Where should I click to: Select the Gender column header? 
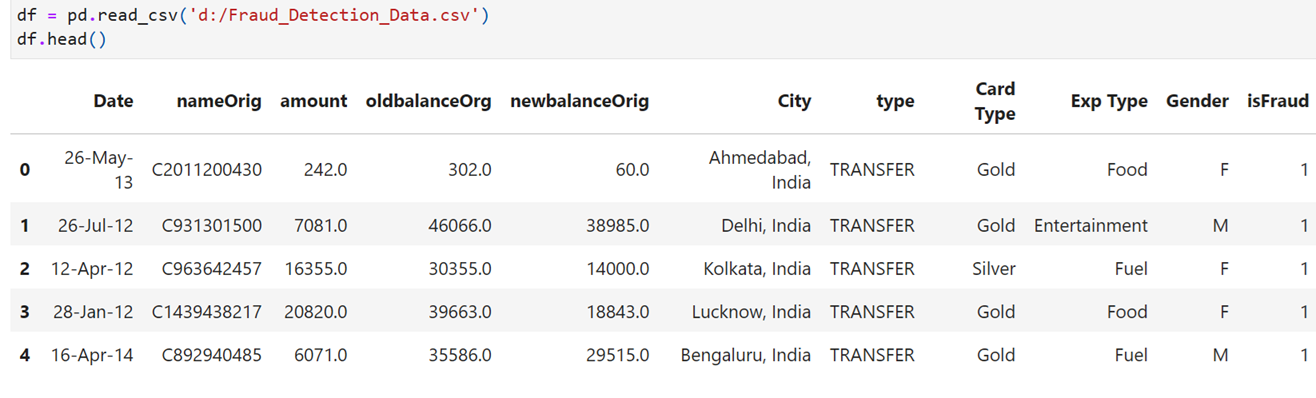click(1197, 101)
